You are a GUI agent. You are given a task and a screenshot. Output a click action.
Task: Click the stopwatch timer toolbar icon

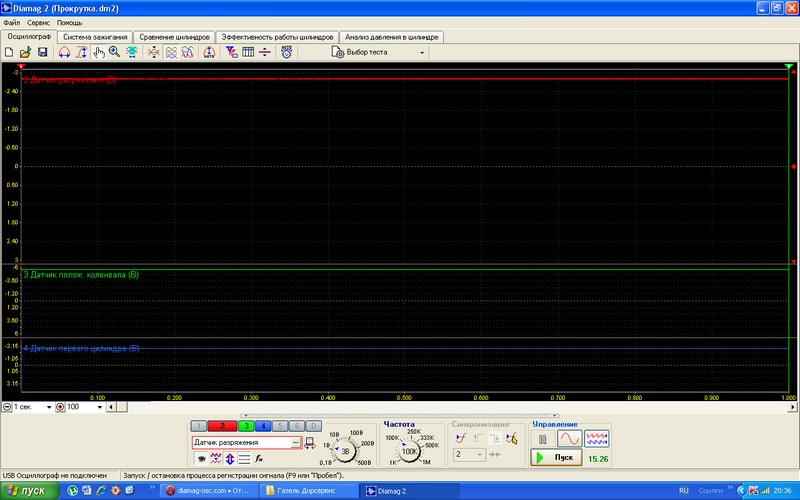click(286, 52)
